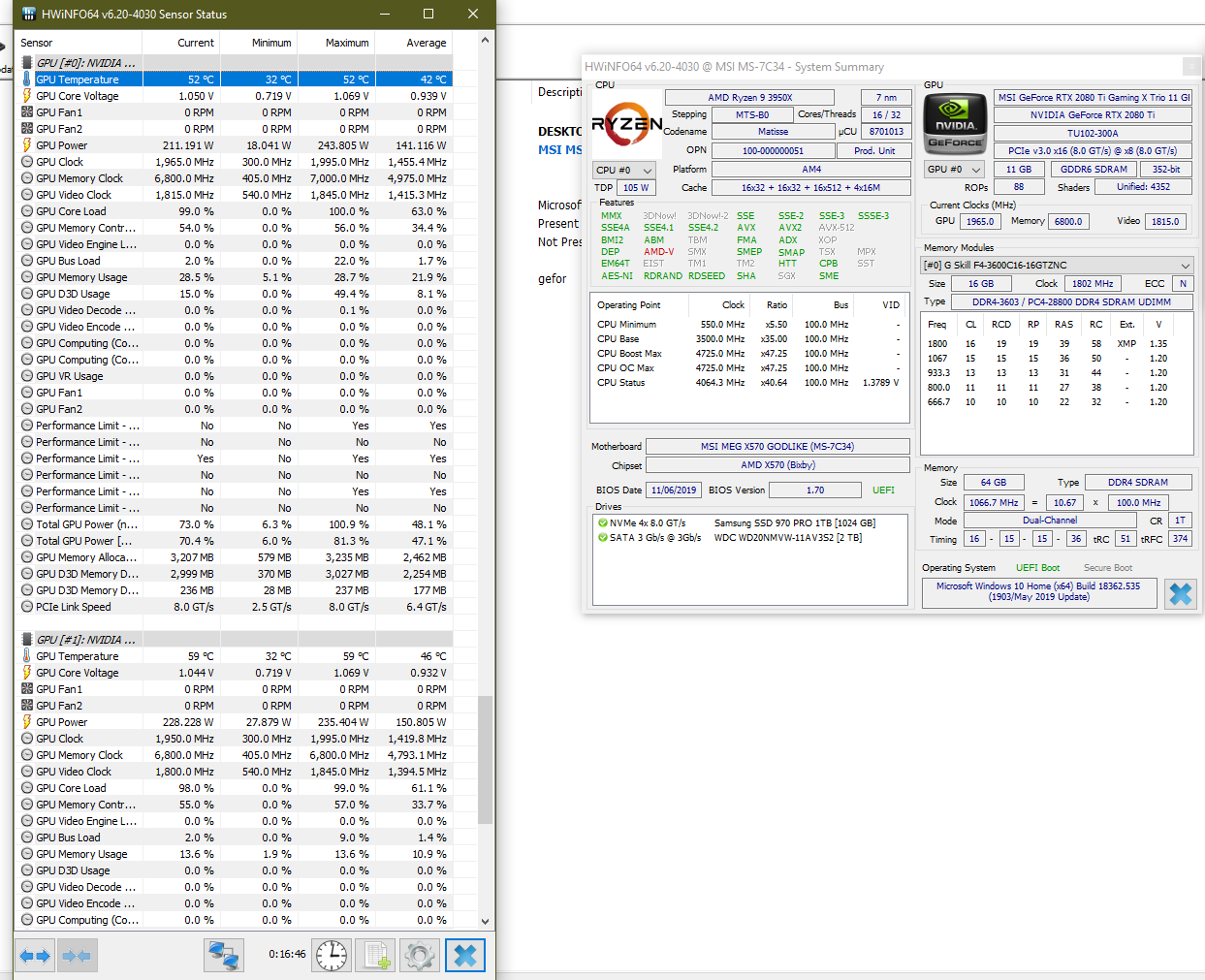1205x980 pixels.
Task: Click the fan icon beside first GPU Fan1 RPM
Action: pyautogui.click(x=27, y=112)
